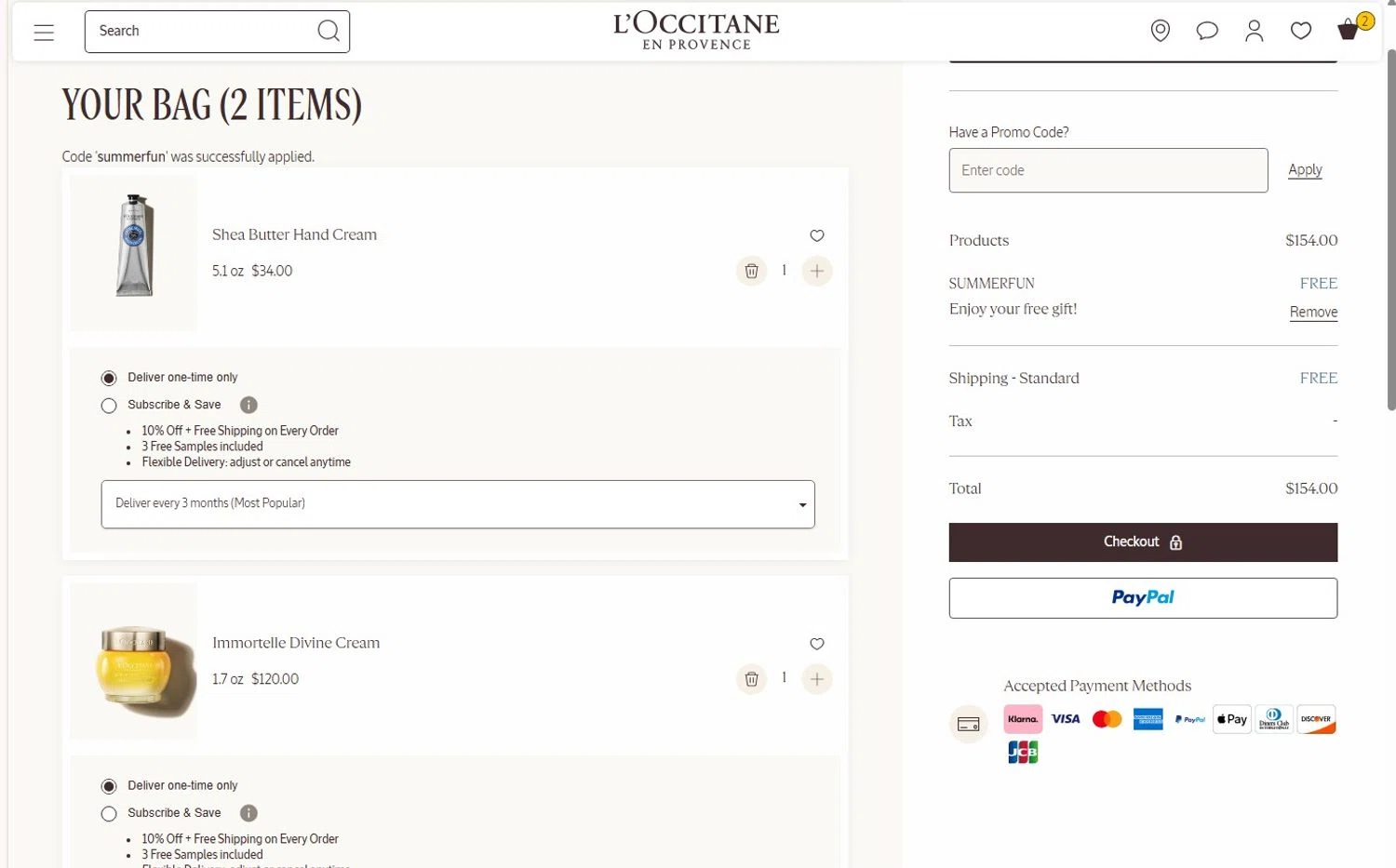Image resolution: width=1396 pixels, height=868 pixels.
Task: Add Shea Butter Hand Cream to wishlist
Action: coord(817,235)
